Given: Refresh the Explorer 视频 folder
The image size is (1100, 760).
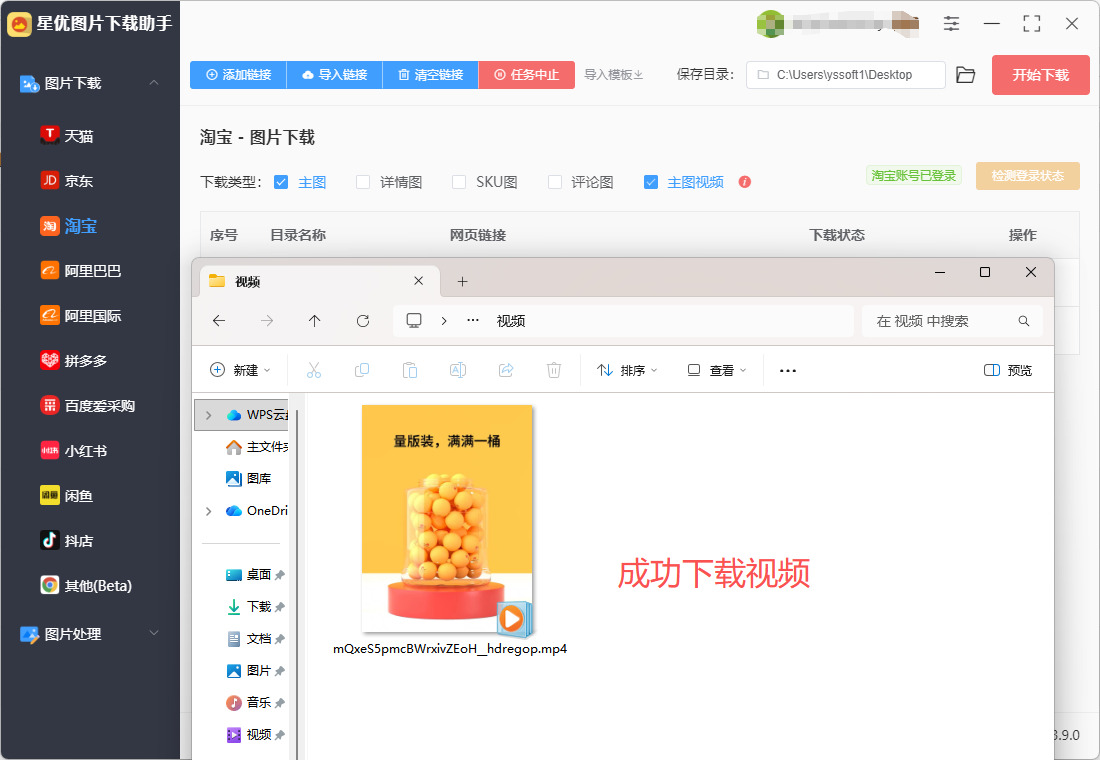Looking at the screenshot, I should (x=363, y=321).
